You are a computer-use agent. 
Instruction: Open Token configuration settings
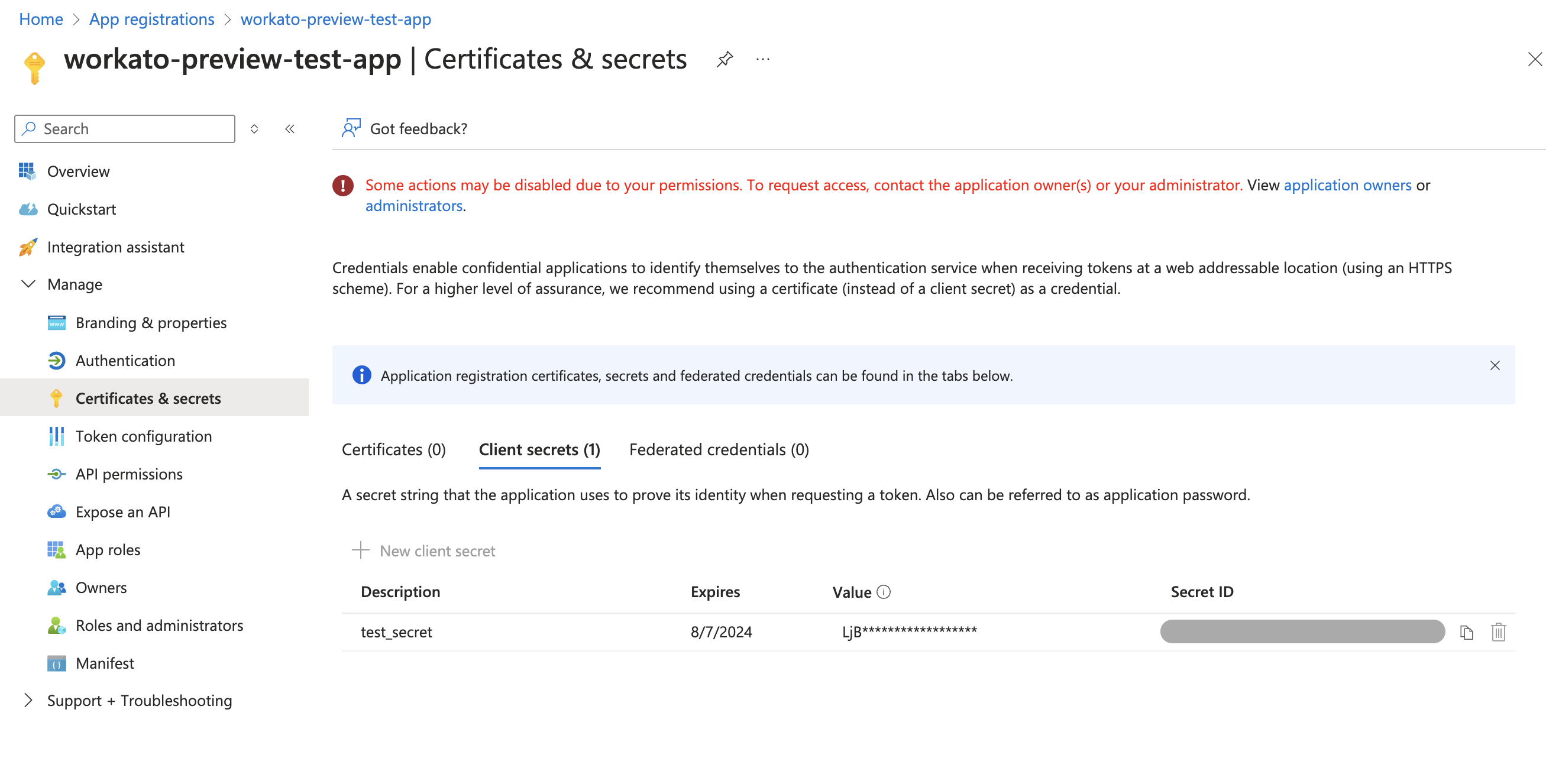[144, 436]
